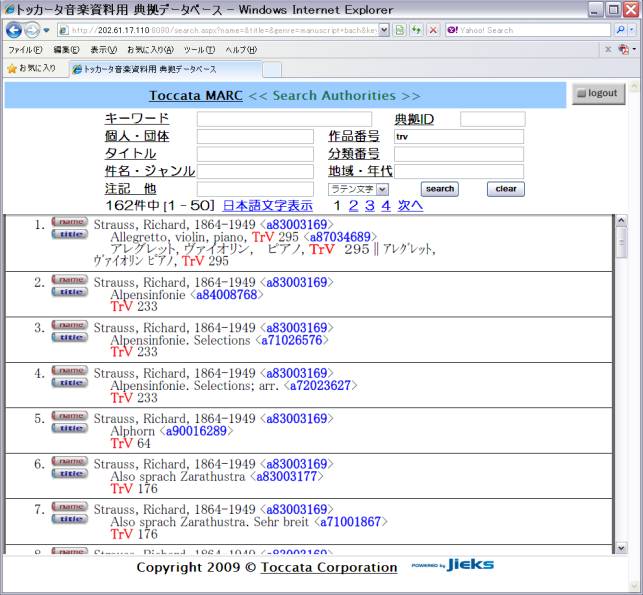
Task: Focus the Yahoo! Search box
Action: click(528, 30)
